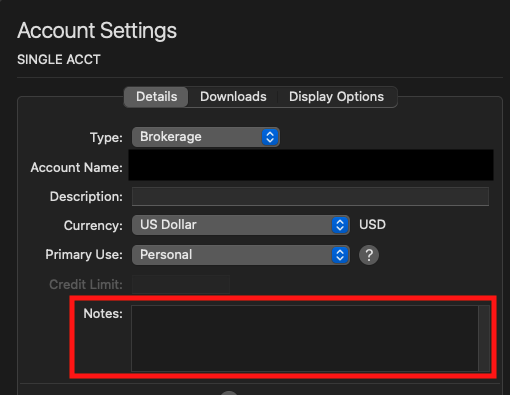Click the SINGLE ACCT subtitle text
Viewport: 510px width, 395px height.
click(59, 60)
